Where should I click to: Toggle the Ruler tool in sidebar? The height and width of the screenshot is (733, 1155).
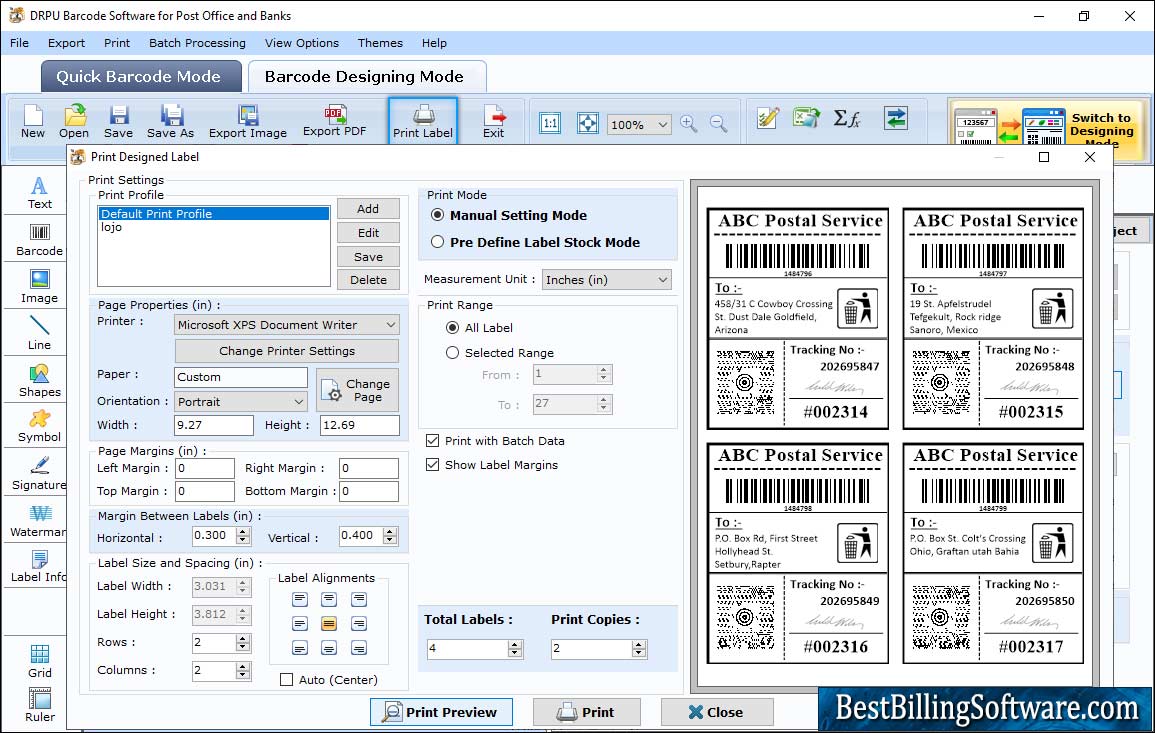[39, 706]
